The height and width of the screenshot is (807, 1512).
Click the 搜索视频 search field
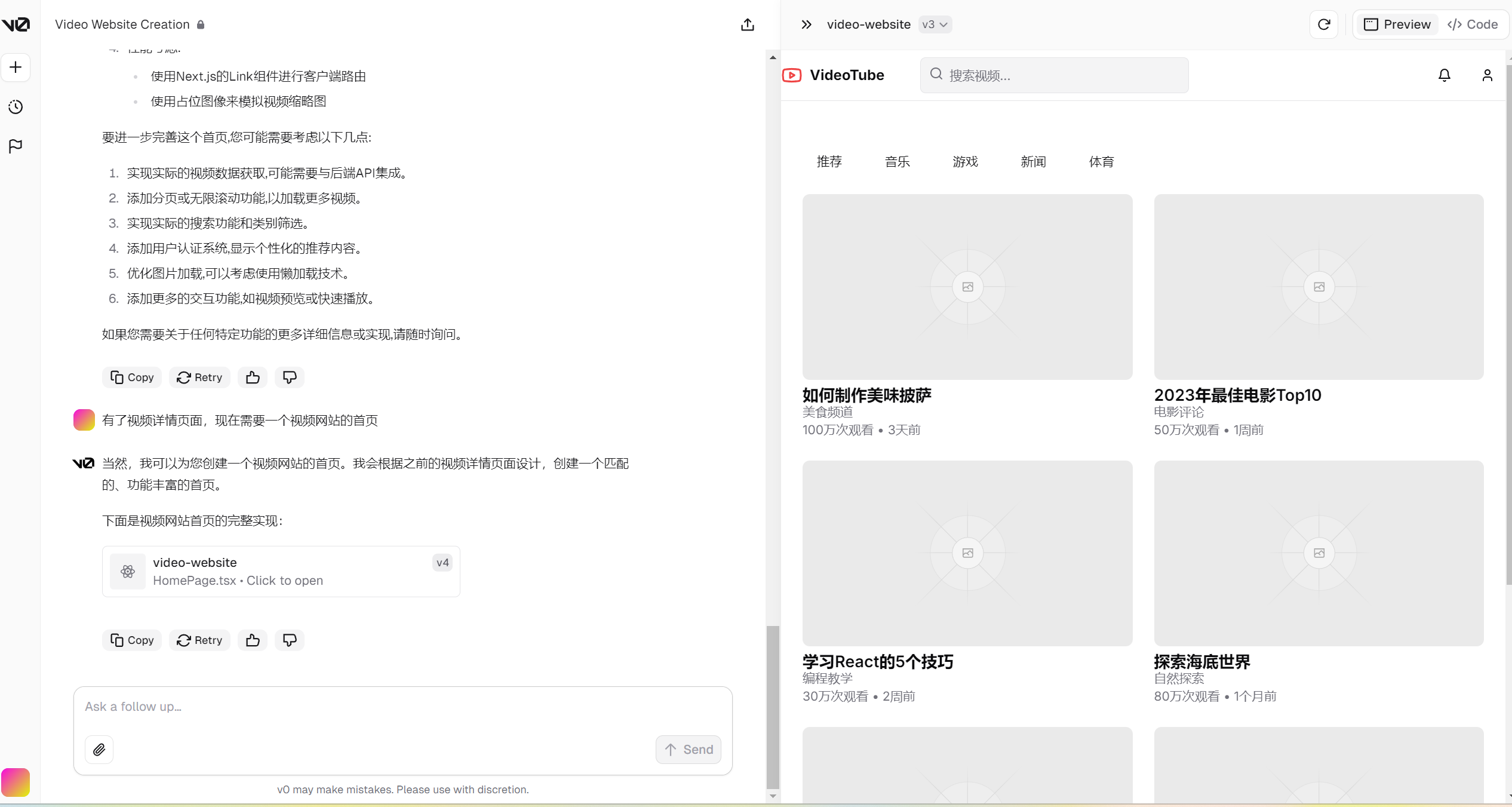point(1054,75)
